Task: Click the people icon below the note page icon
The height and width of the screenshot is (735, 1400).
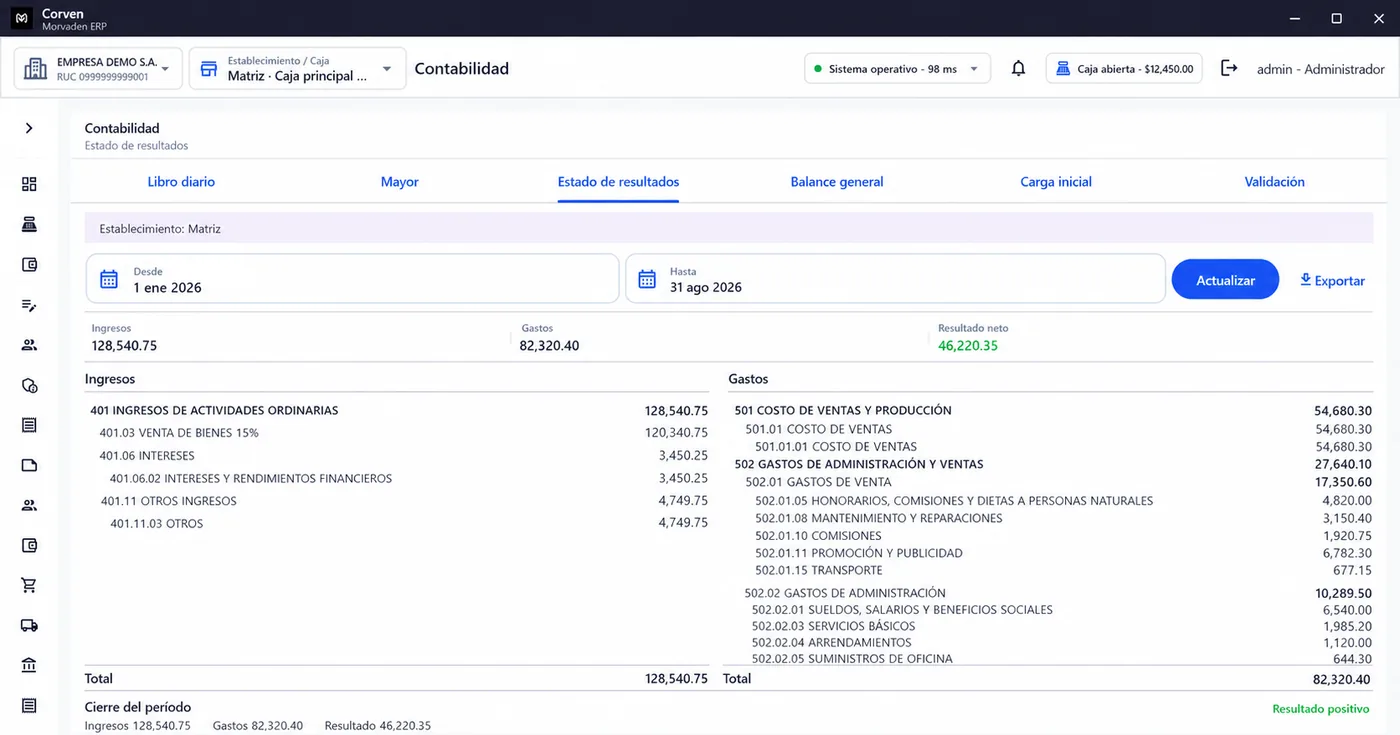Action: click(x=29, y=505)
